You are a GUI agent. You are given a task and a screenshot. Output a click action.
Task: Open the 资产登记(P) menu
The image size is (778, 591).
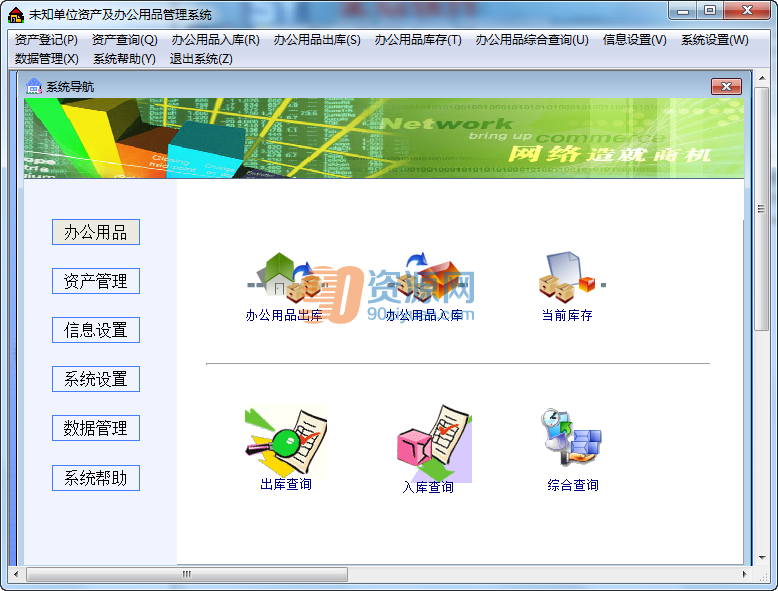click(x=46, y=40)
